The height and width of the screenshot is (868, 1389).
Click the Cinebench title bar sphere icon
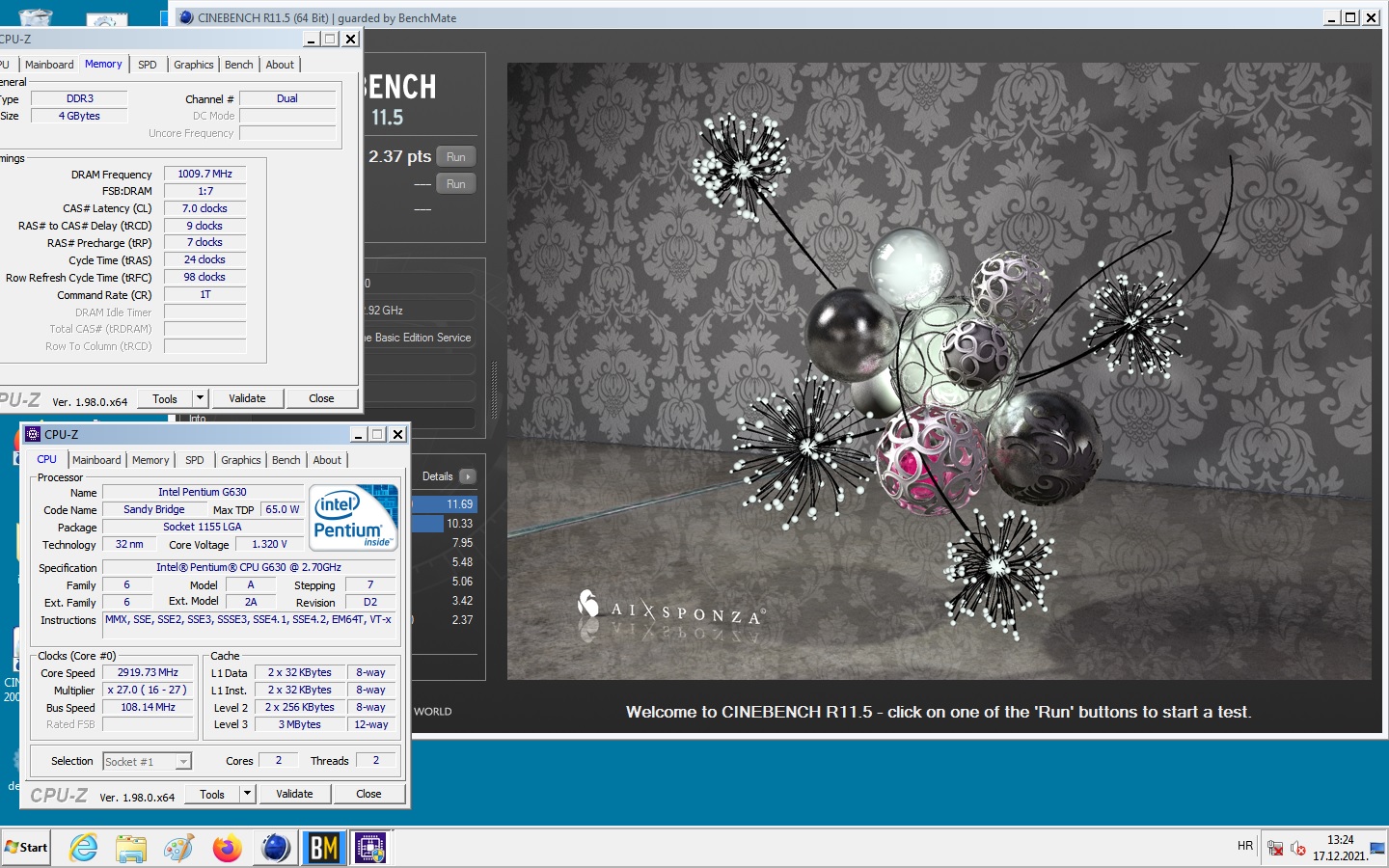coord(186,17)
